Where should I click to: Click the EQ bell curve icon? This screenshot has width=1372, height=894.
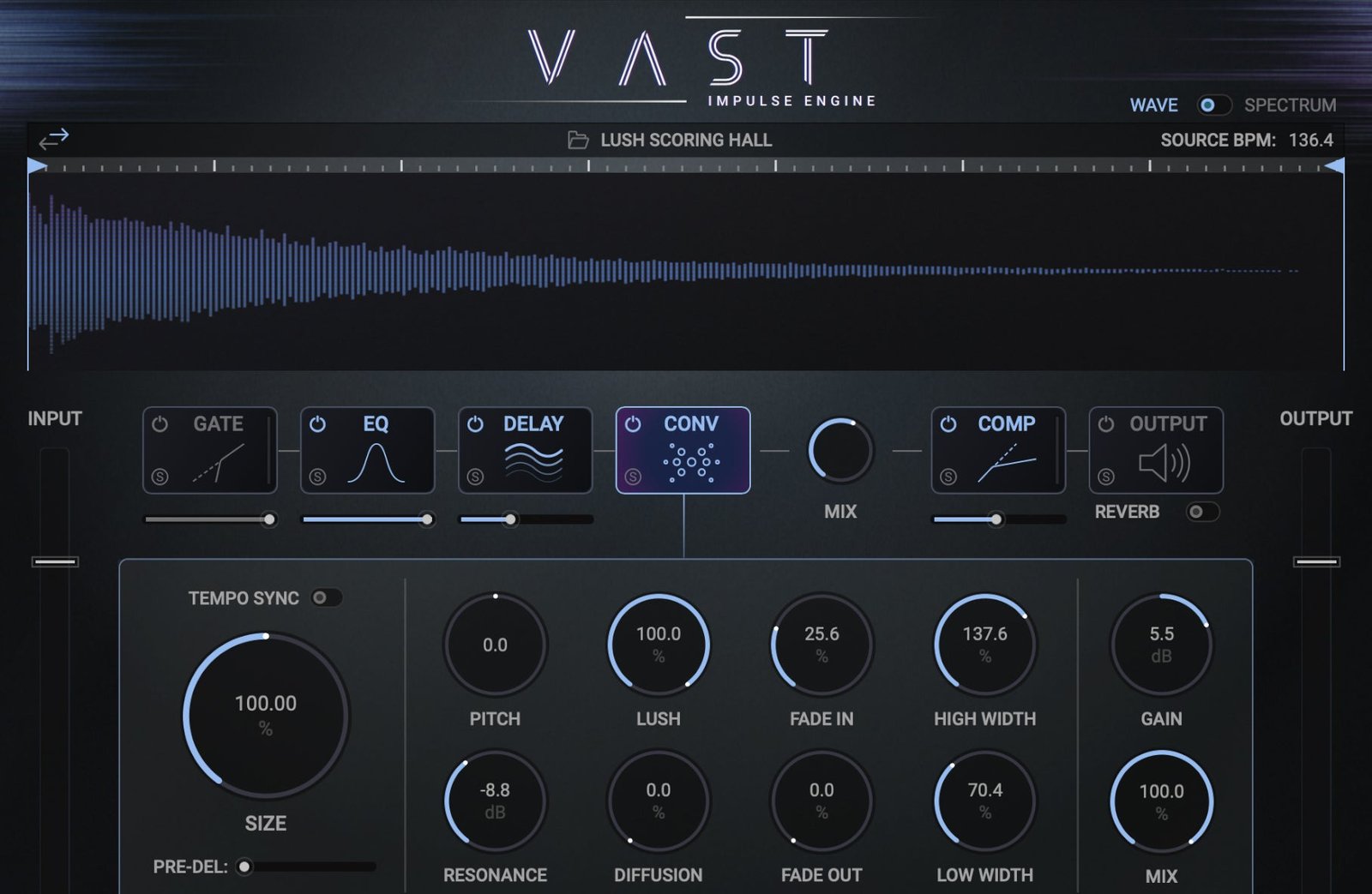pyautogui.click(x=376, y=464)
